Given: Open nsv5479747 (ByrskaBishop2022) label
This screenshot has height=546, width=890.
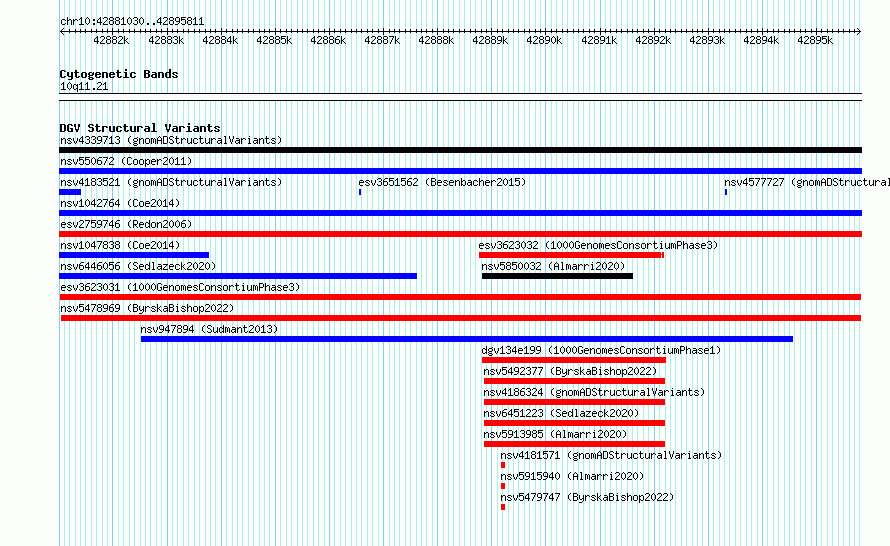Looking at the screenshot, I should click(x=587, y=497).
